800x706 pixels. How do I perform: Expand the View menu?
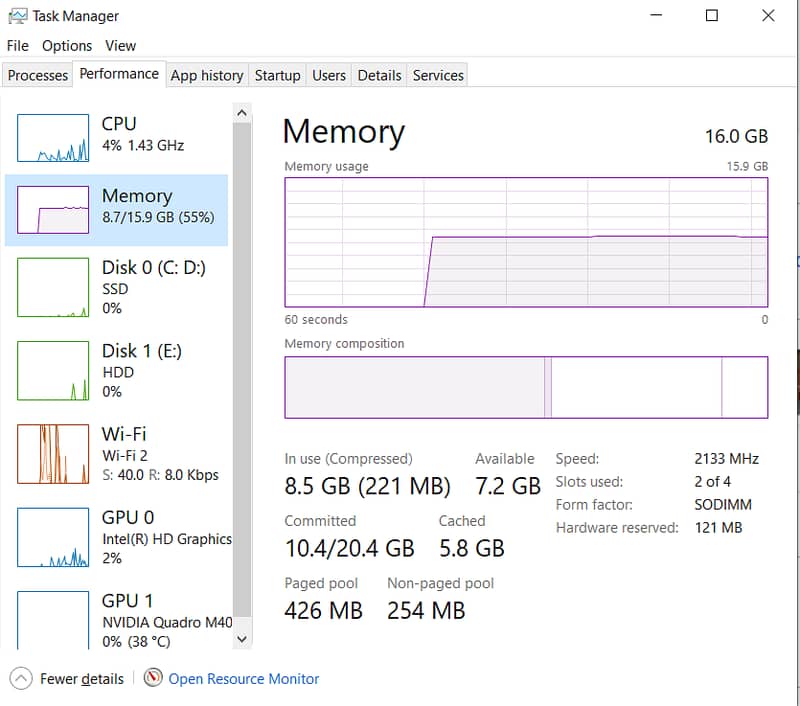120,46
